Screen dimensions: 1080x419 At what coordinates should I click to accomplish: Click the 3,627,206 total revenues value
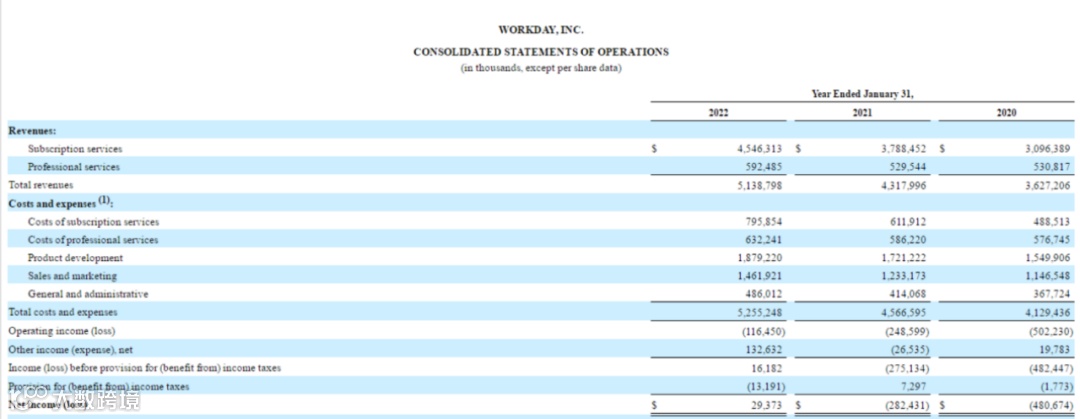(x=1048, y=185)
